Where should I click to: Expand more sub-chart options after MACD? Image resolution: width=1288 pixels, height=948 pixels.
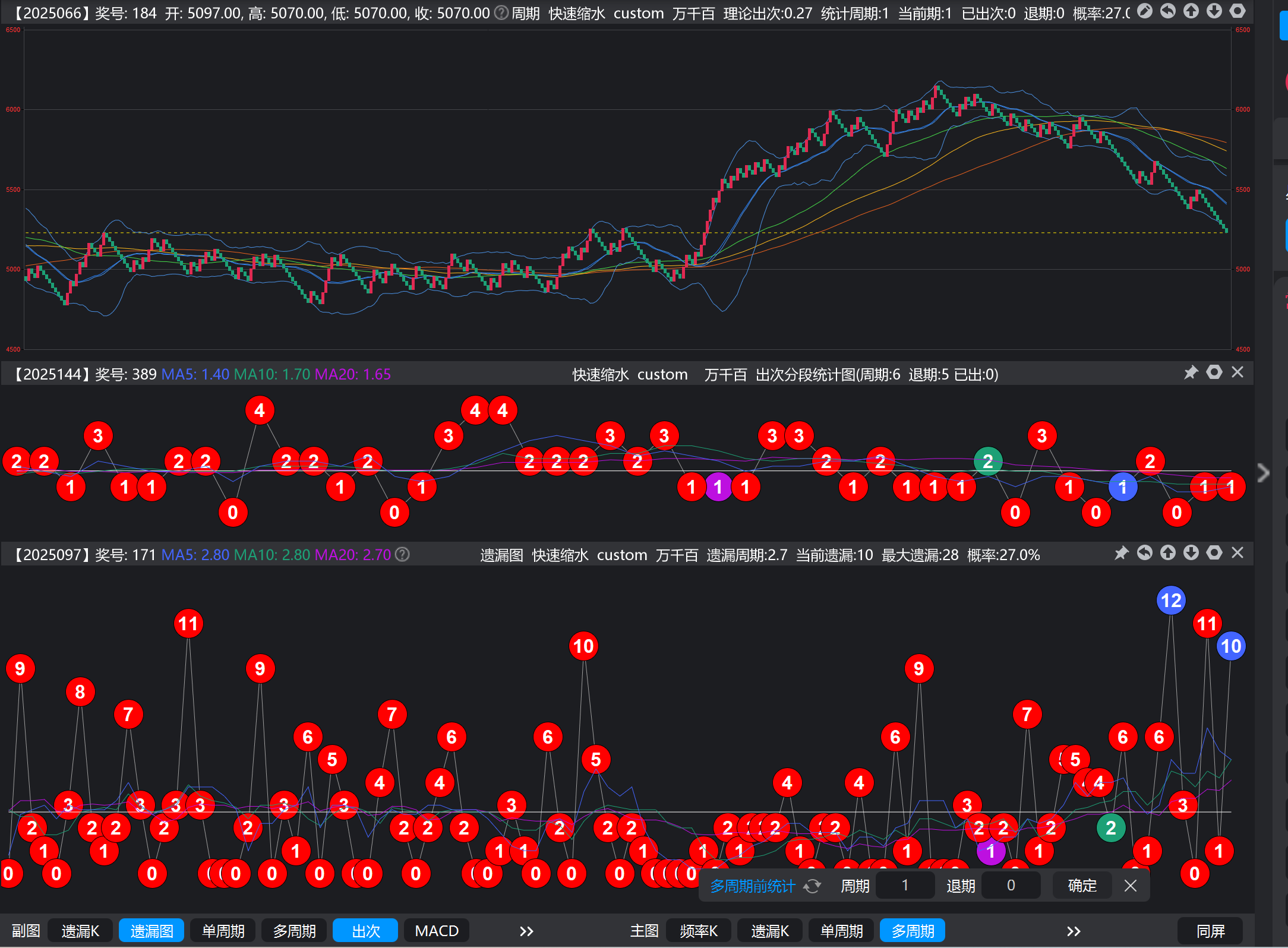(526, 931)
